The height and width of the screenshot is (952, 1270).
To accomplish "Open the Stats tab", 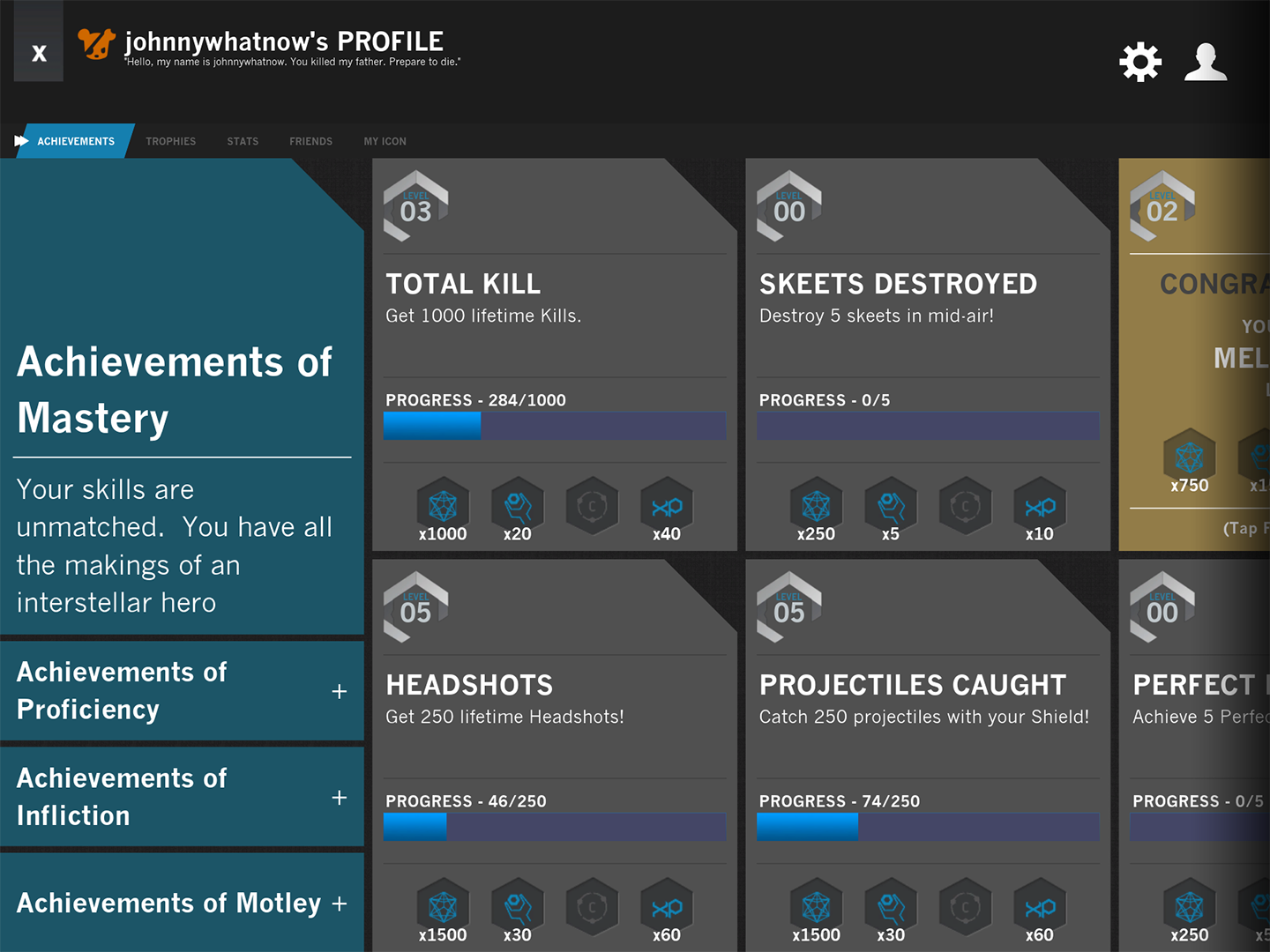I will point(243,141).
